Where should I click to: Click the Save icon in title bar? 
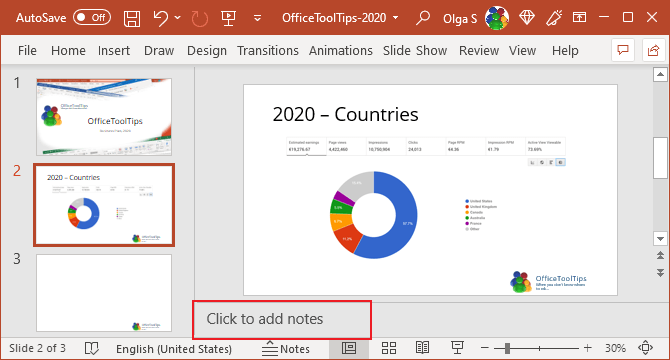click(132, 18)
